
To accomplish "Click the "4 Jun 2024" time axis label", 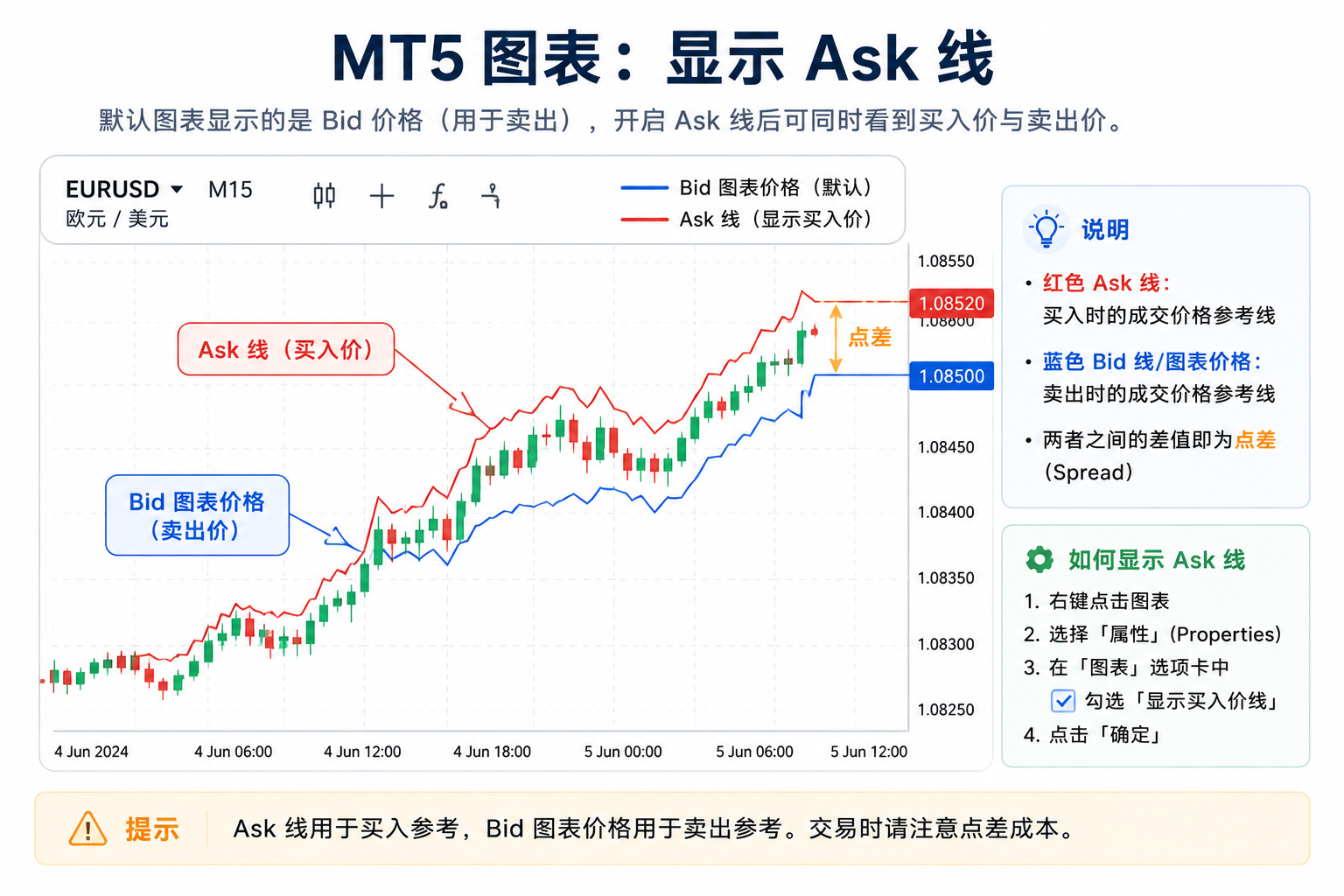I will click(91, 752).
